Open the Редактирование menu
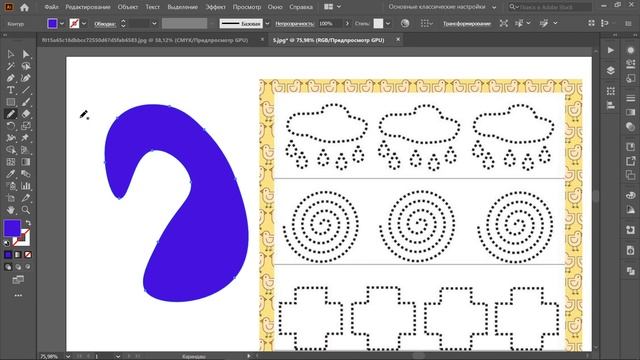640x360 pixels. click(x=88, y=7)
